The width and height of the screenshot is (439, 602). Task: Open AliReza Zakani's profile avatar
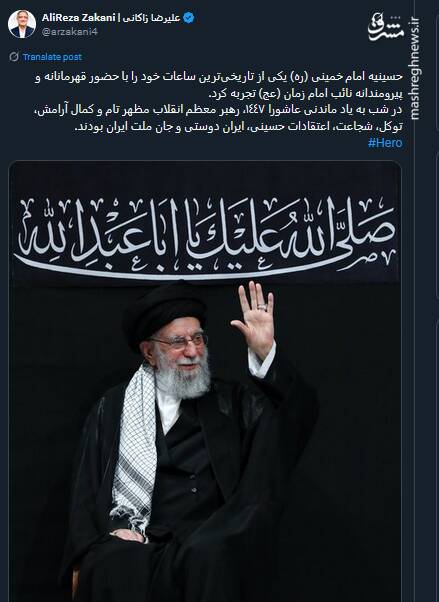tap(22, 24)
